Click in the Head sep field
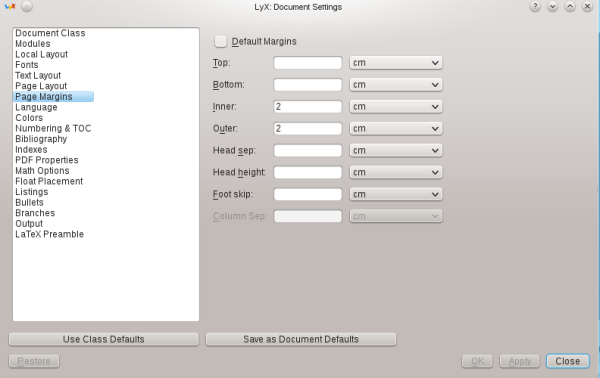This screenshot has width=600, height=378. [x=308, y=150]
